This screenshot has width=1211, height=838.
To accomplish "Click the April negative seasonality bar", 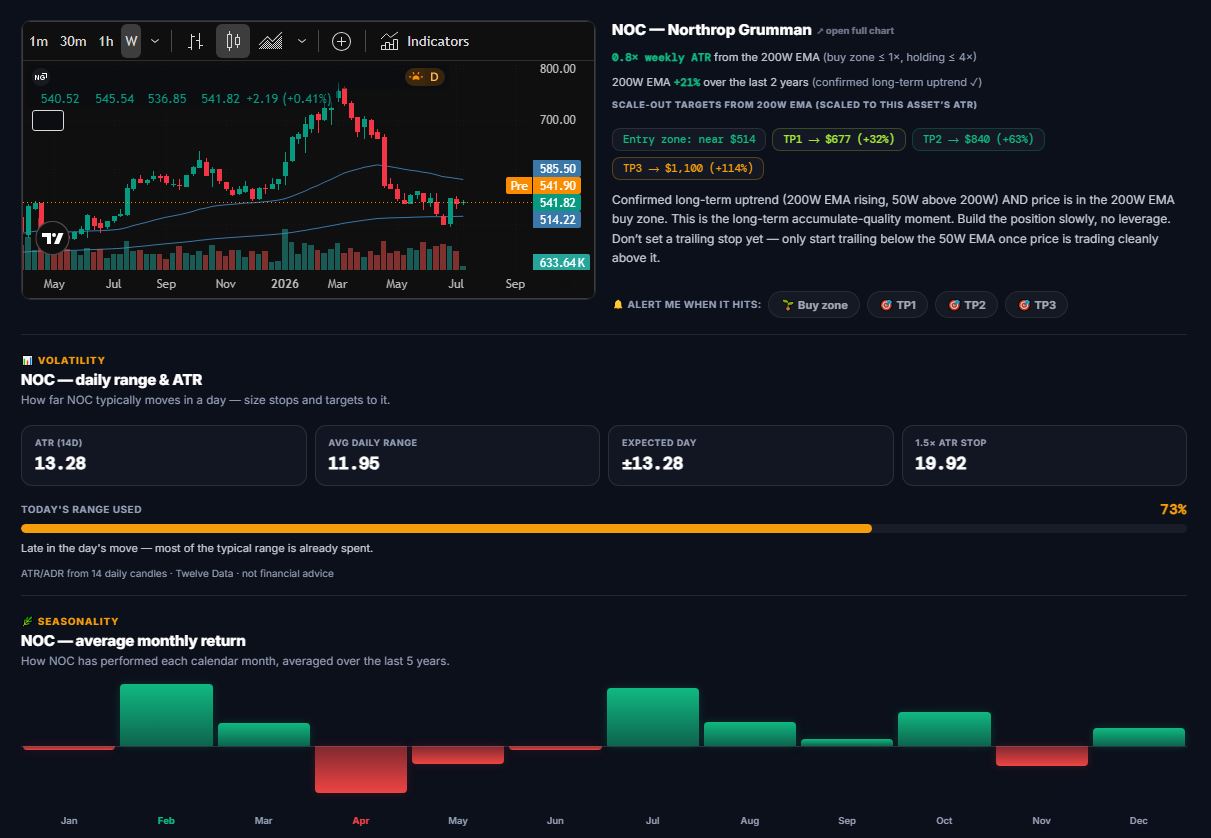I will pyautogui.click(x=361, y=769).
